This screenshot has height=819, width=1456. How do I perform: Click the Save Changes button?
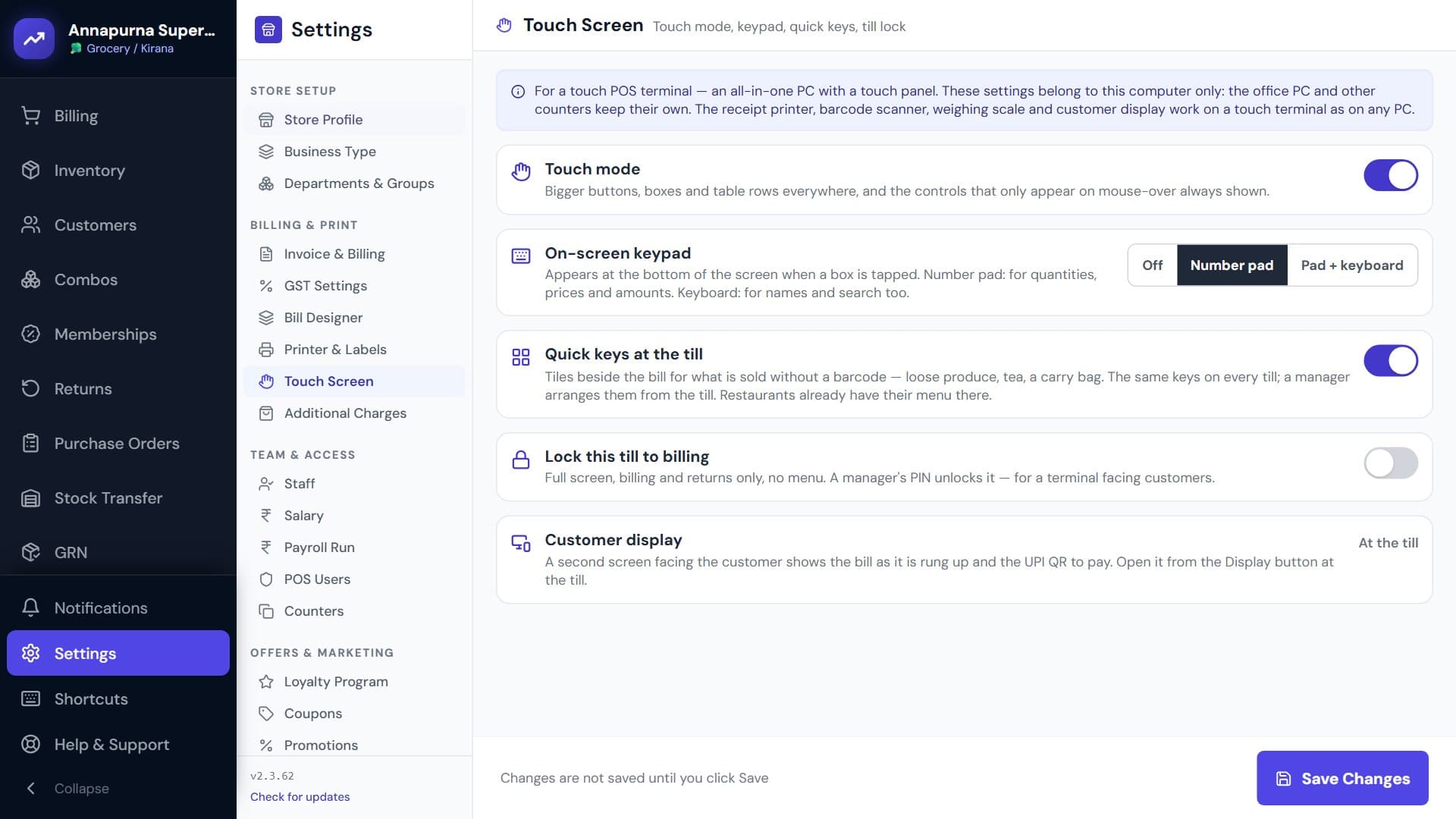[x=1342, y=778]
